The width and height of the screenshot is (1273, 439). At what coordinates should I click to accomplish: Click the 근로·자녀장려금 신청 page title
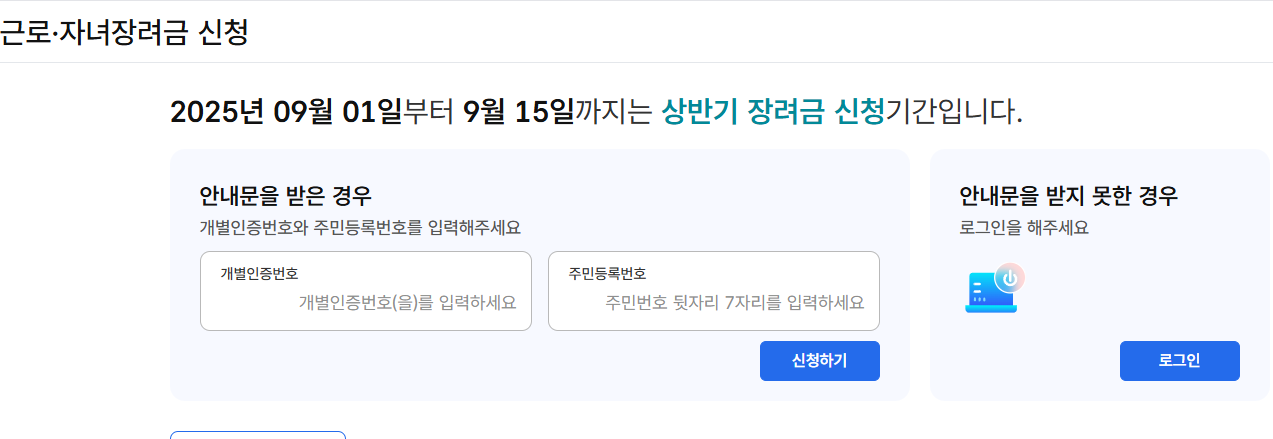pyautogui.click(x=124, y=32)
